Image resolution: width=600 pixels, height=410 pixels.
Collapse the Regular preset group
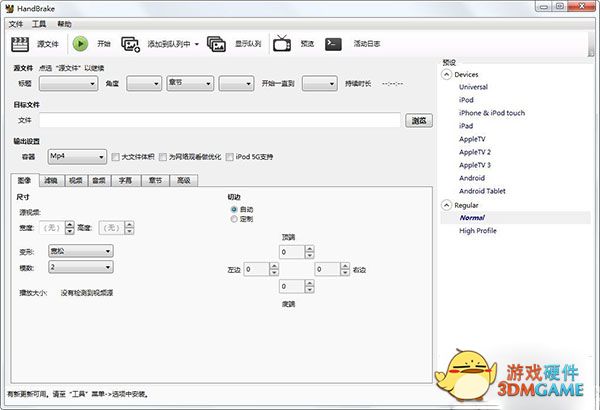[446, 205]
